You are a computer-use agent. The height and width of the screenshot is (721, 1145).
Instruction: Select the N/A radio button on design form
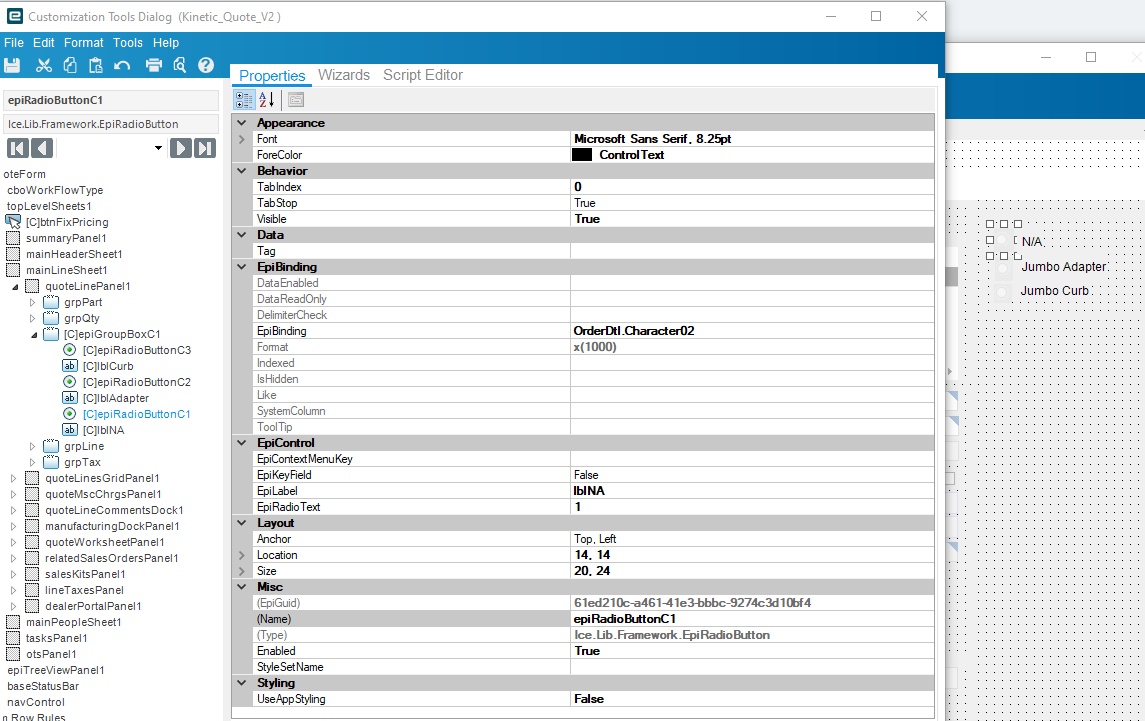coord(1003,241)
